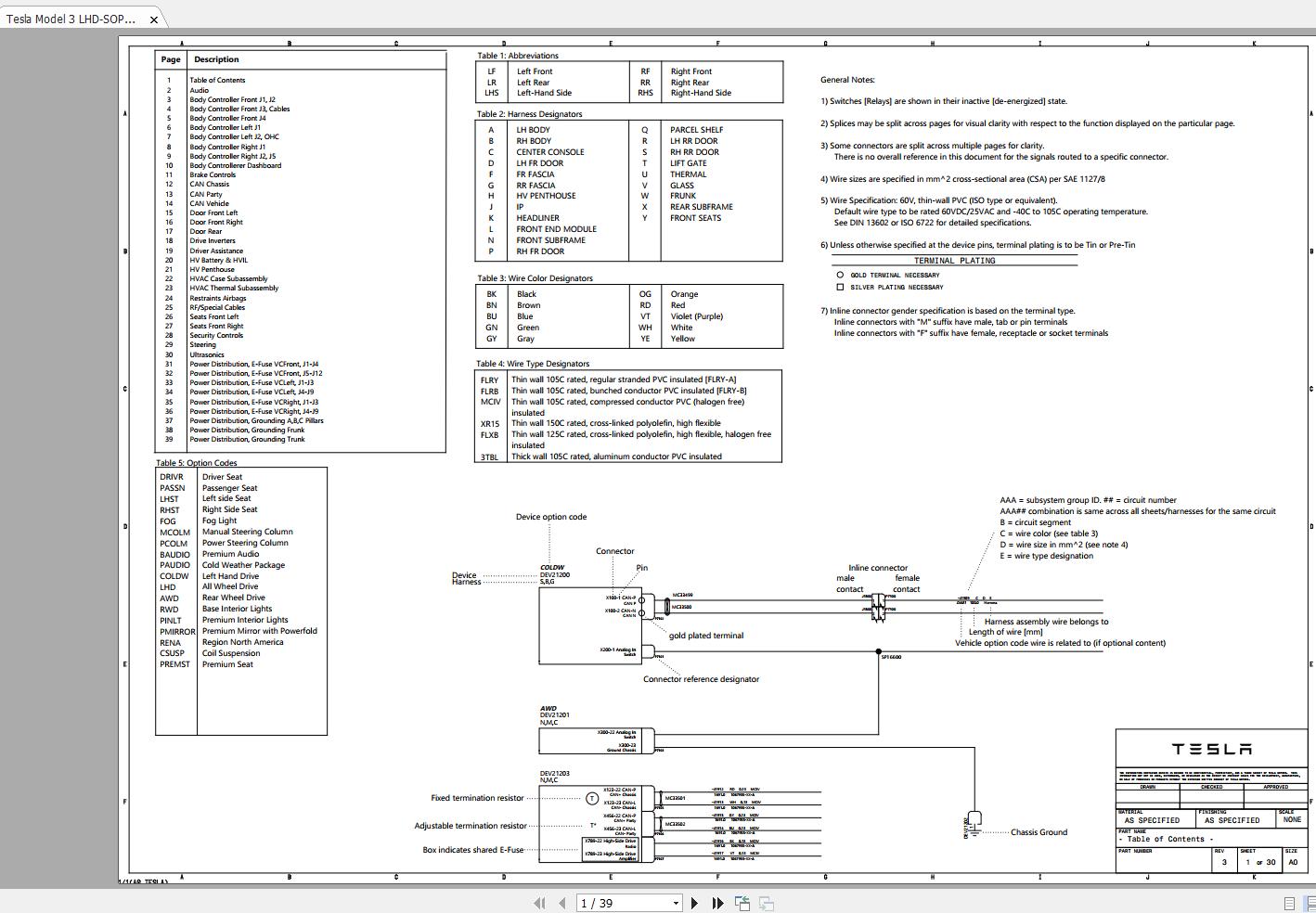Select the single page view icon
Screen dimensions: 1316x913
tap(1289, 903)
